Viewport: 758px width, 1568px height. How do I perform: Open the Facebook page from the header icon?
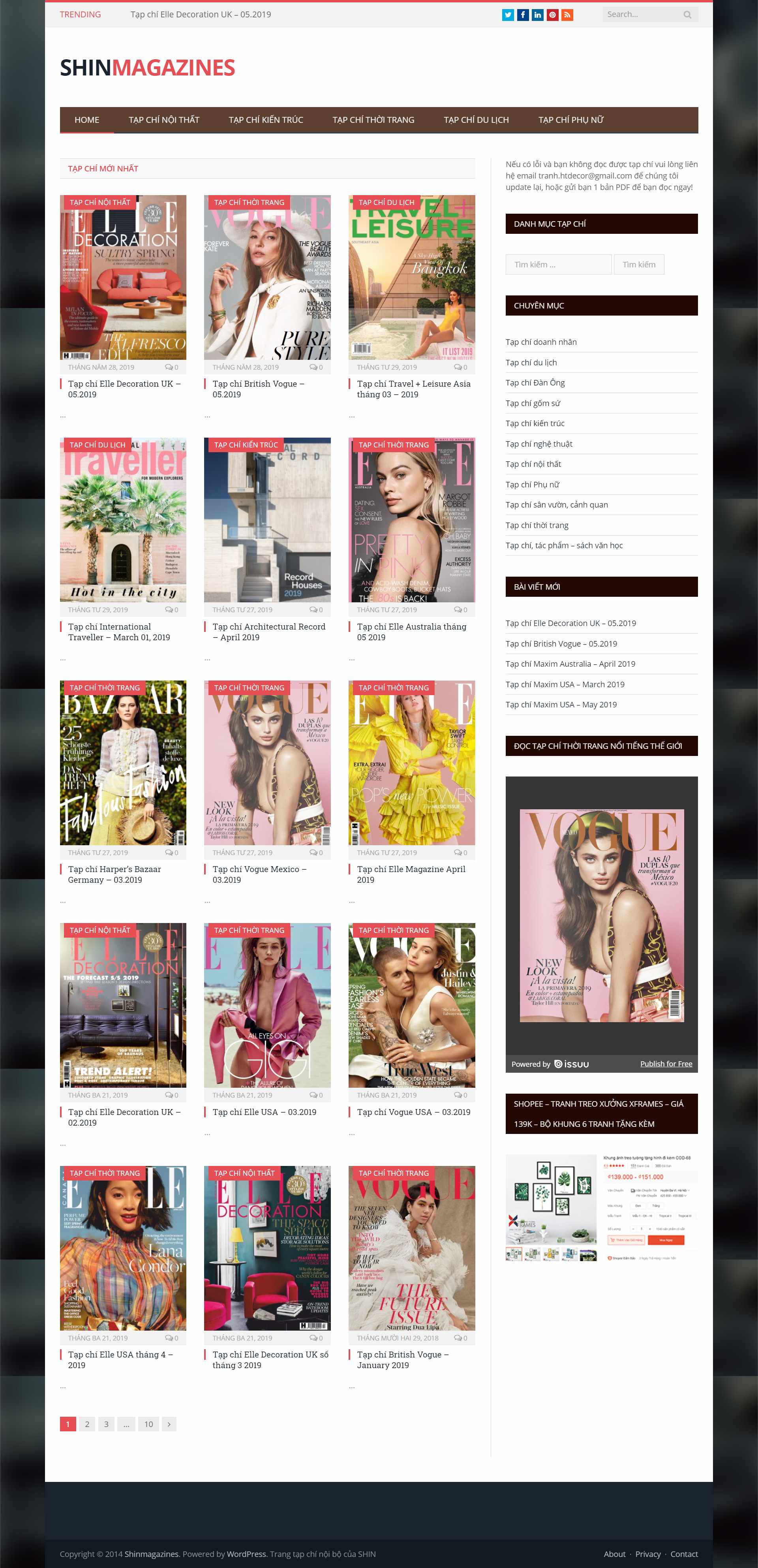[x=523, y=15]
